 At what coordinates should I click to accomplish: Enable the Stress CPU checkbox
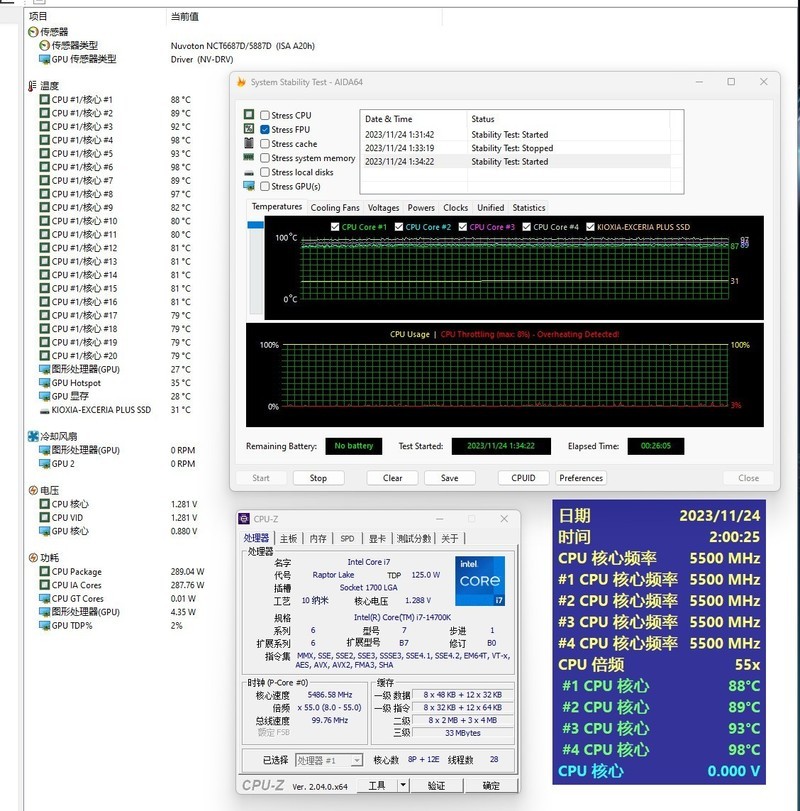tap(265, 115)
